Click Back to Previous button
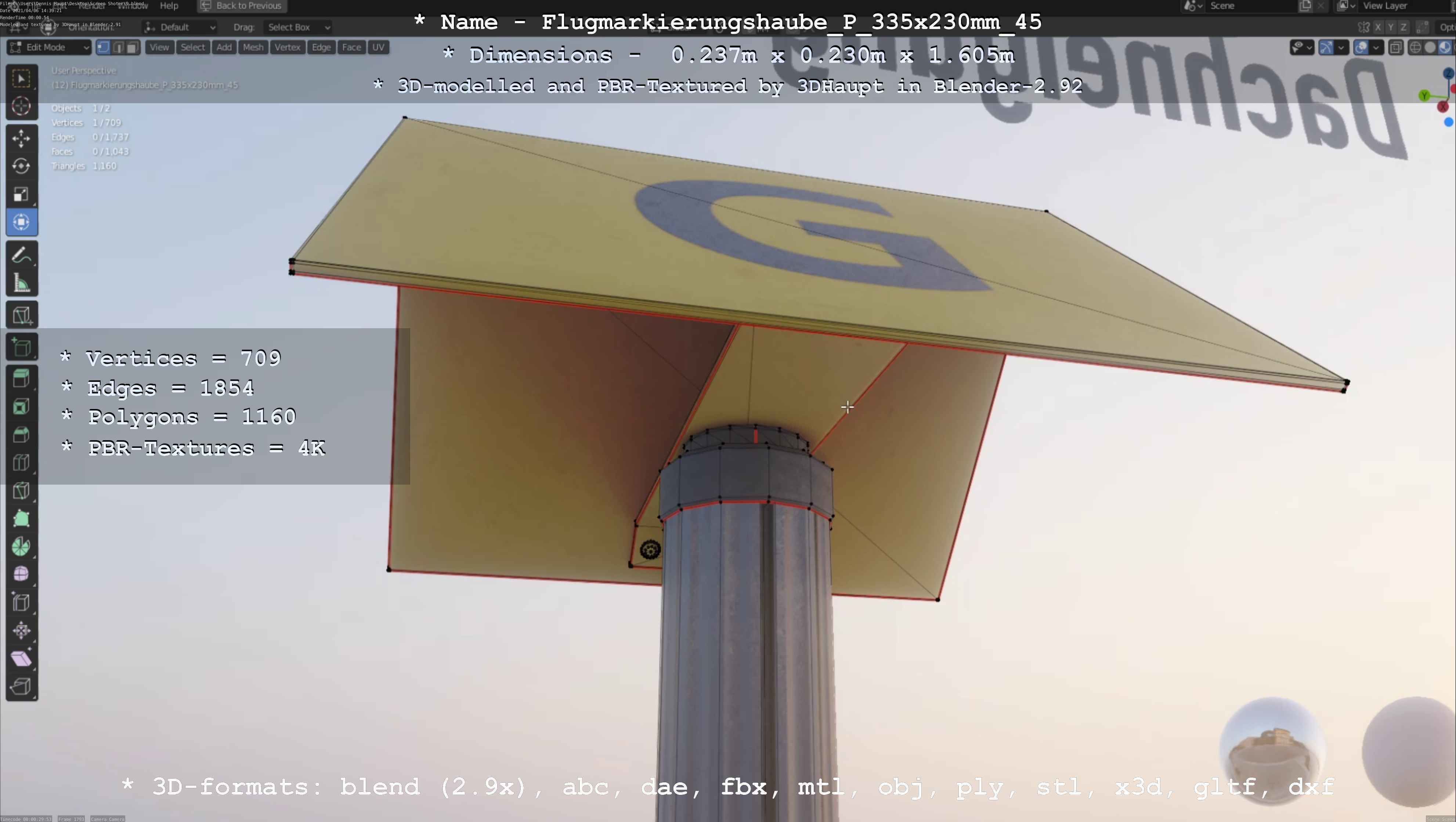The image size is (1456, 822). (x=241, y=6)
